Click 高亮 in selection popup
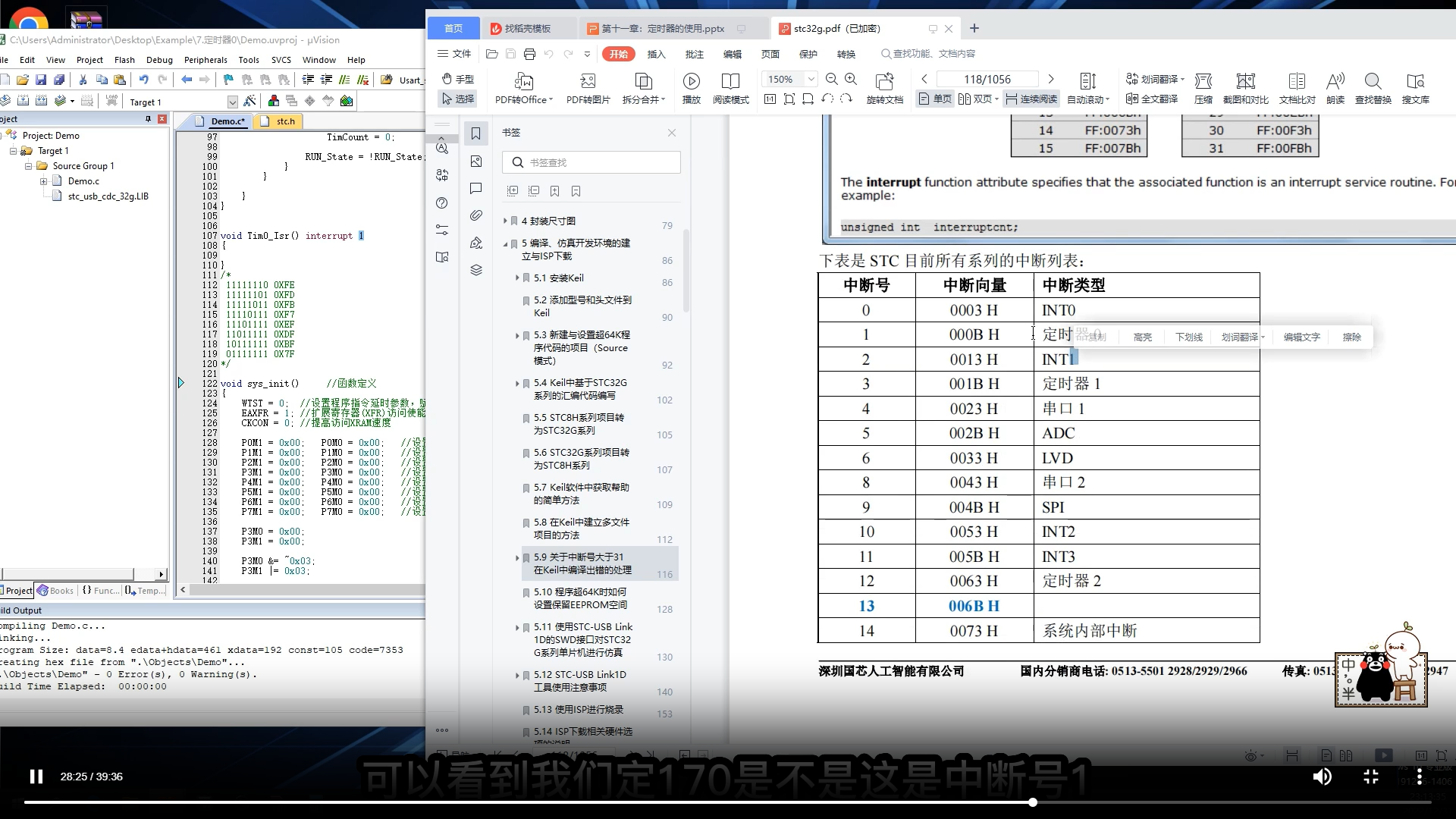Image resolution: width=1456 pixels, height=819 pixels. point(1142,337)
